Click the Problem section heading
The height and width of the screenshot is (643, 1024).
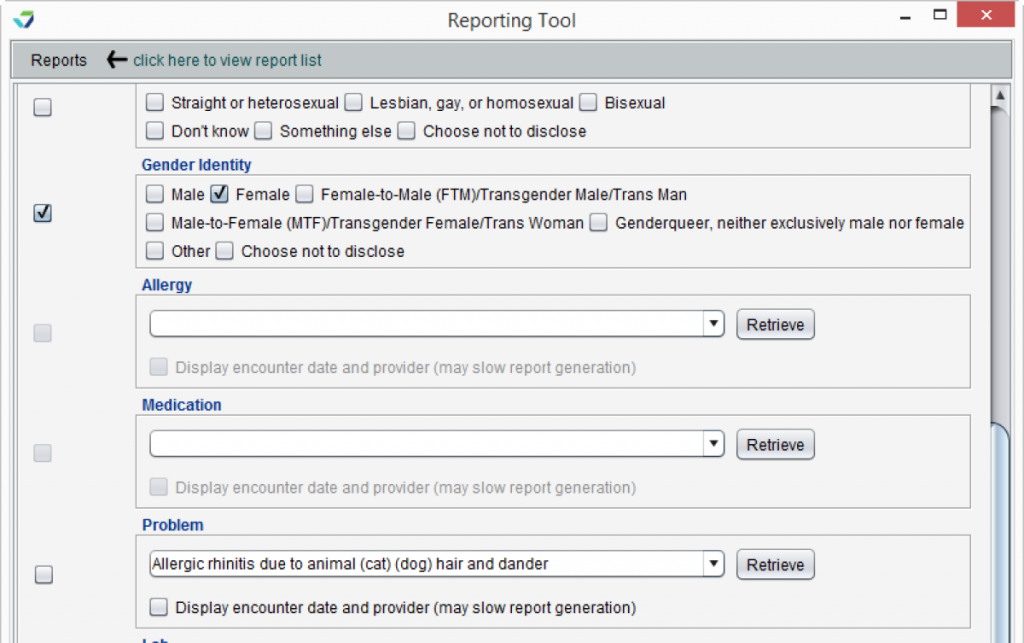[172, 525]
